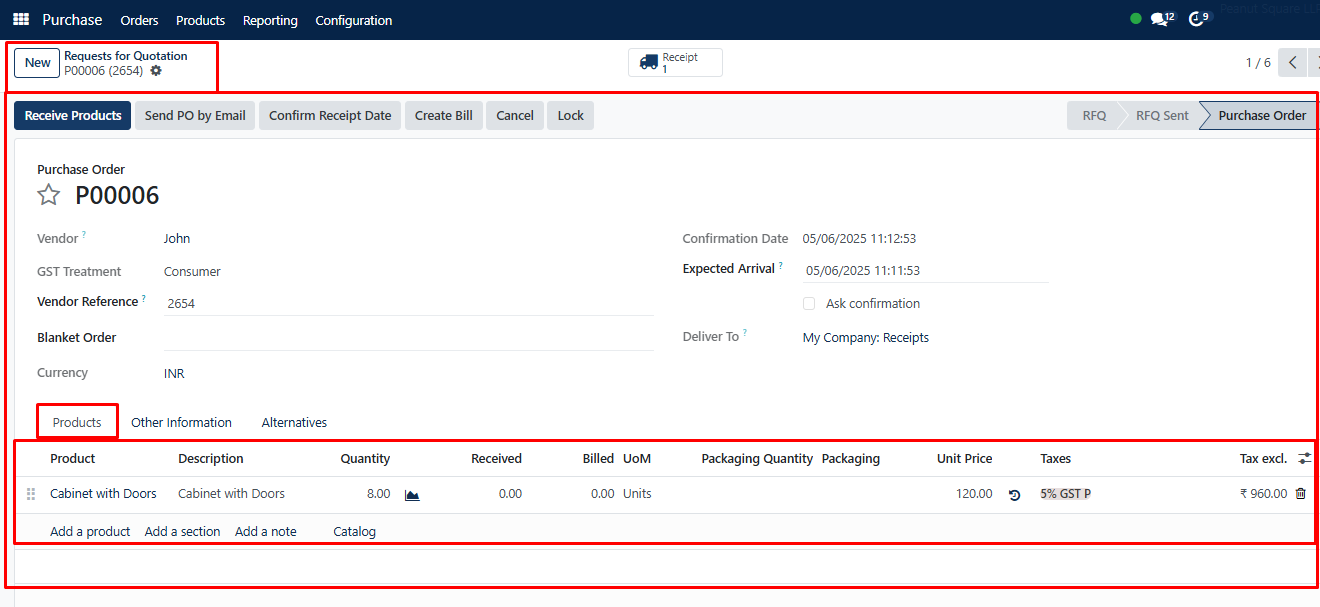Click the Quantity column header
The width and height of the screenshot is (1320, 607).
click(x=365, y=459)
